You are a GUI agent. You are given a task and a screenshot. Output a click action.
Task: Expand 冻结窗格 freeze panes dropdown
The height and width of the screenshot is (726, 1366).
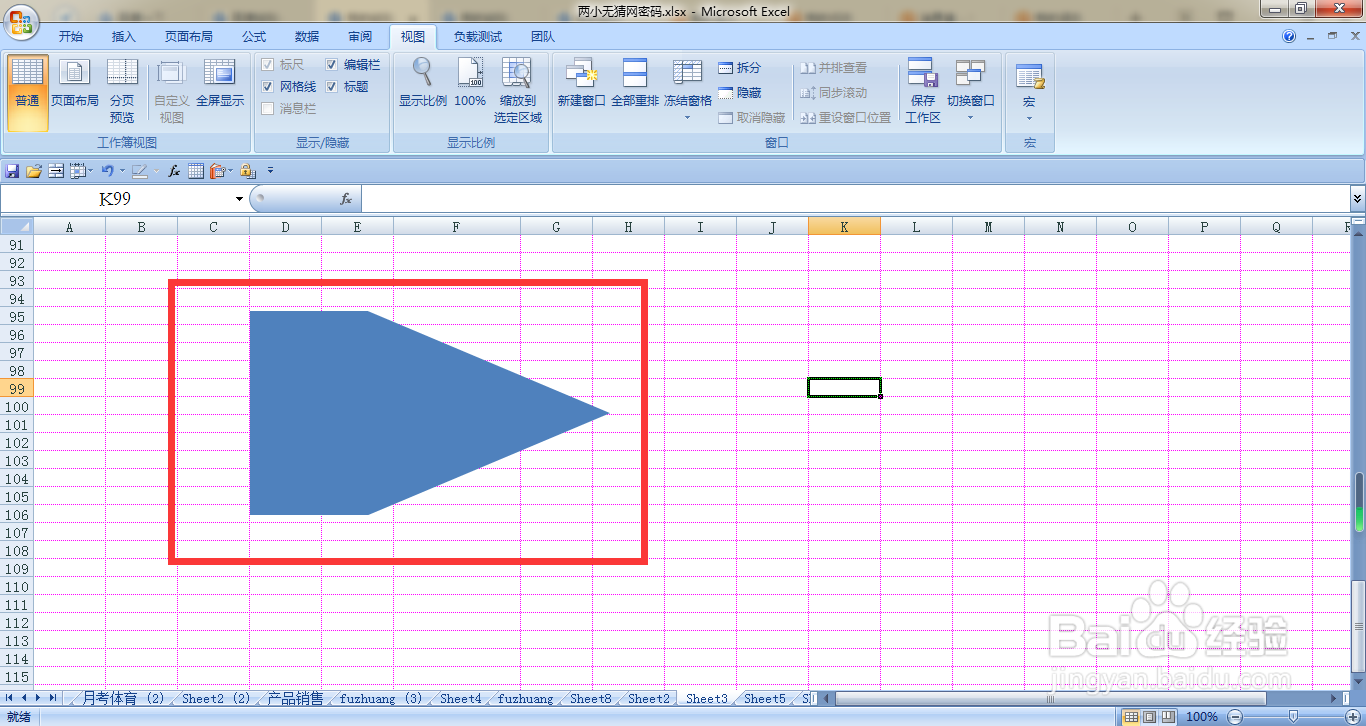[x=687, y=118]
